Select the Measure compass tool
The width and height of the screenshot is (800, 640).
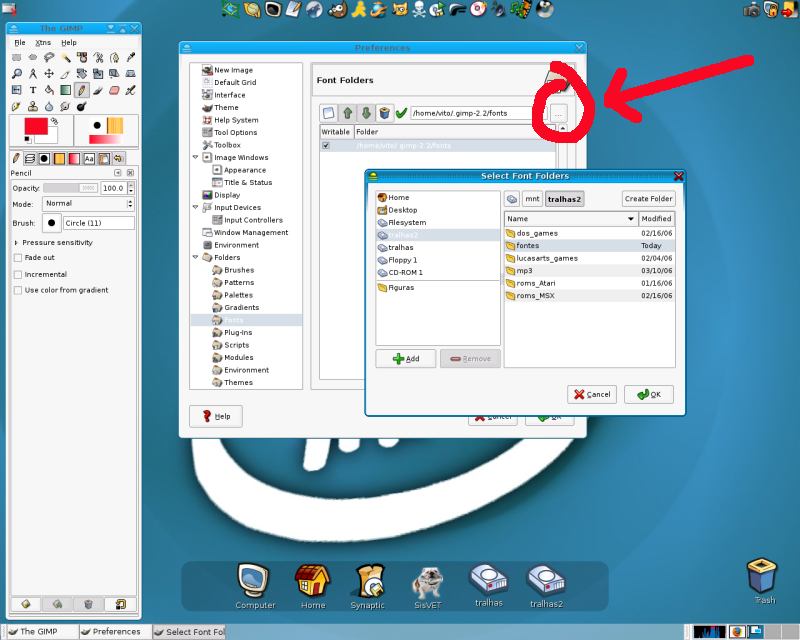pyautogui.click(x=33, y=74)
